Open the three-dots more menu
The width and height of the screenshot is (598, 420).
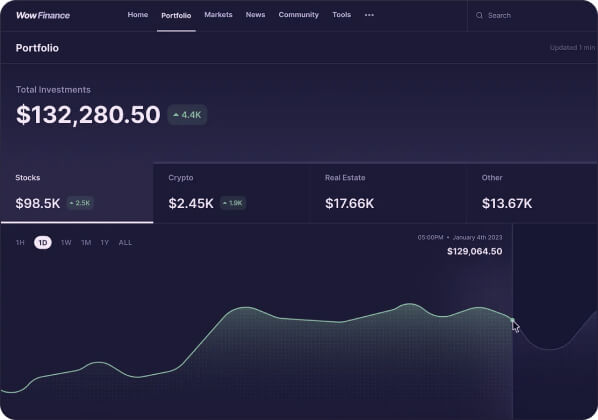(369, 15)
